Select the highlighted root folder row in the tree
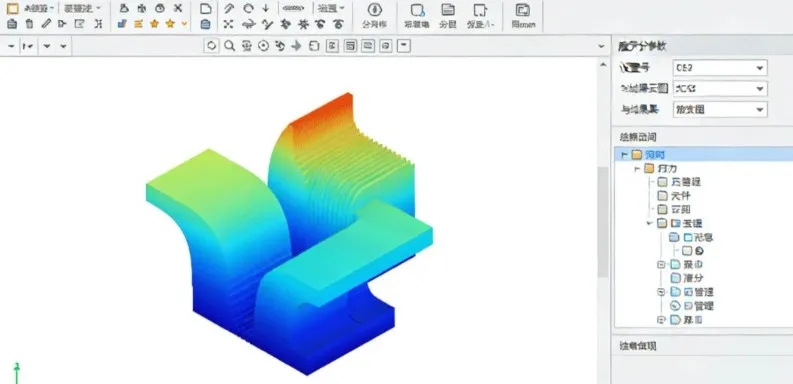The image size is (793, 384). 704,154
